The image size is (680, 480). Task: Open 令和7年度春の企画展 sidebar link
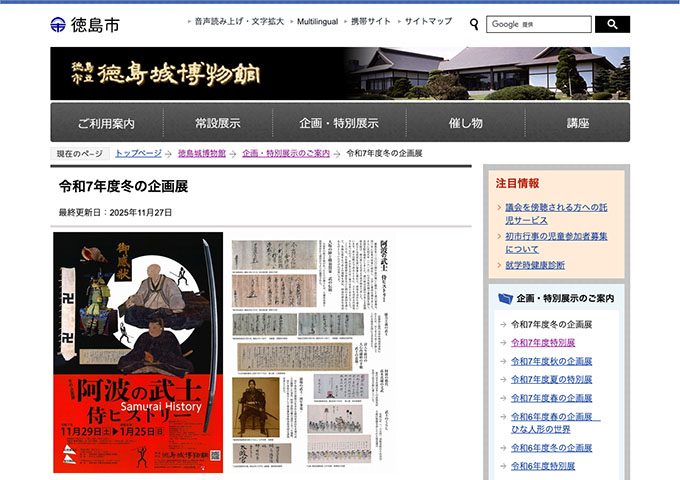pos(551,398)
